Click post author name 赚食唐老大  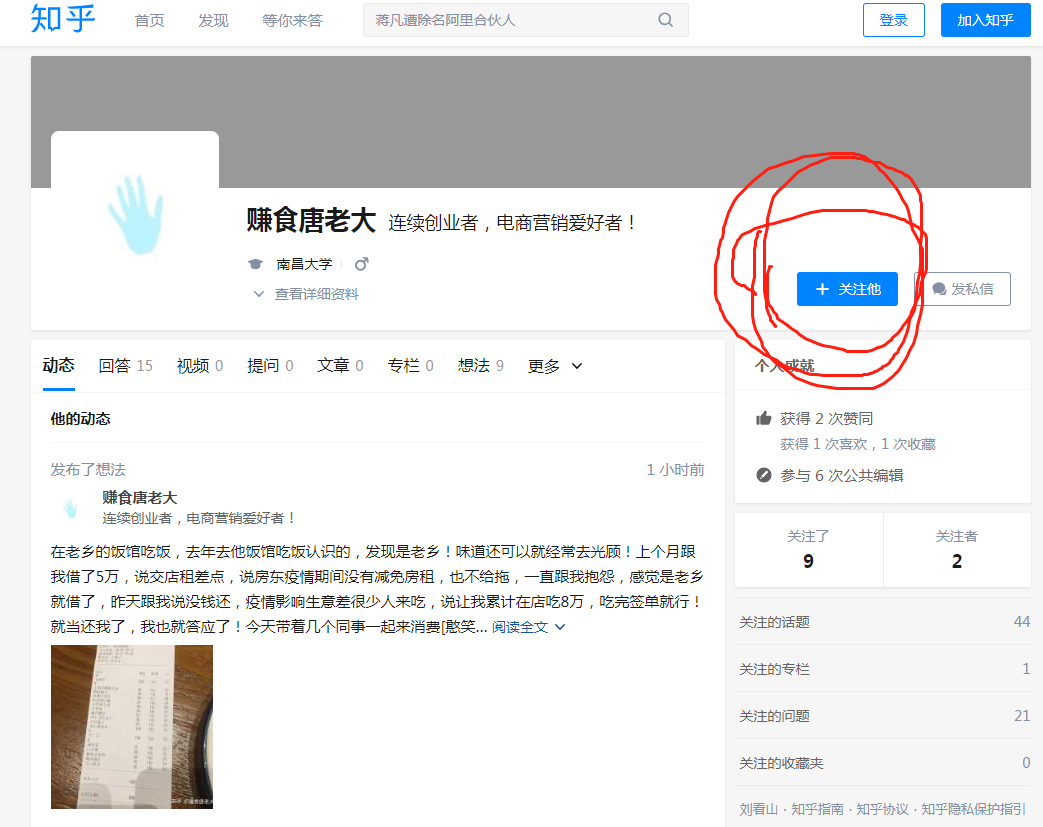[x=140, y=498]
